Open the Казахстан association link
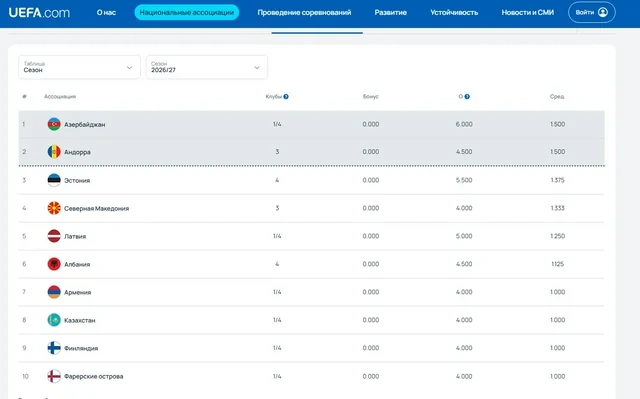The image size is (640, 399). click(x=80, y=320)
